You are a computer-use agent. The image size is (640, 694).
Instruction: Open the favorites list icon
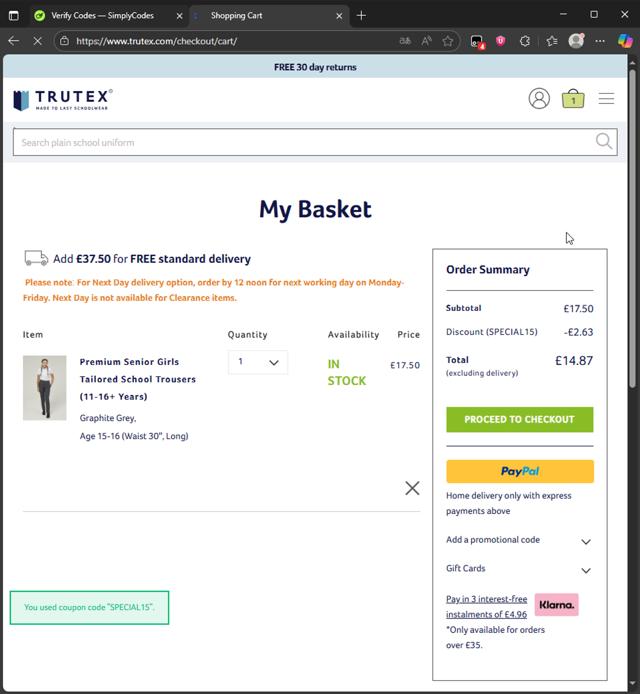tap(551, 41)
